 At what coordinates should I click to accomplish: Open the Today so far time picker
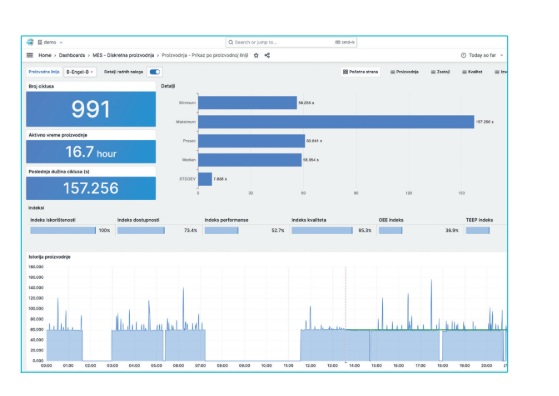click(x=482, y=55)
